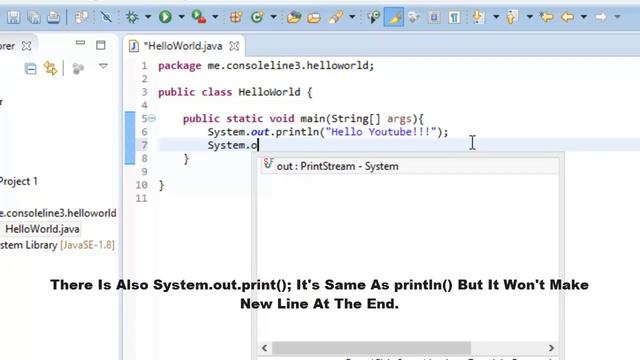Maximize the Package Explorer panel
Image resolution: width=640 pixels, height=360 pixels.
[x=100, y=45]
